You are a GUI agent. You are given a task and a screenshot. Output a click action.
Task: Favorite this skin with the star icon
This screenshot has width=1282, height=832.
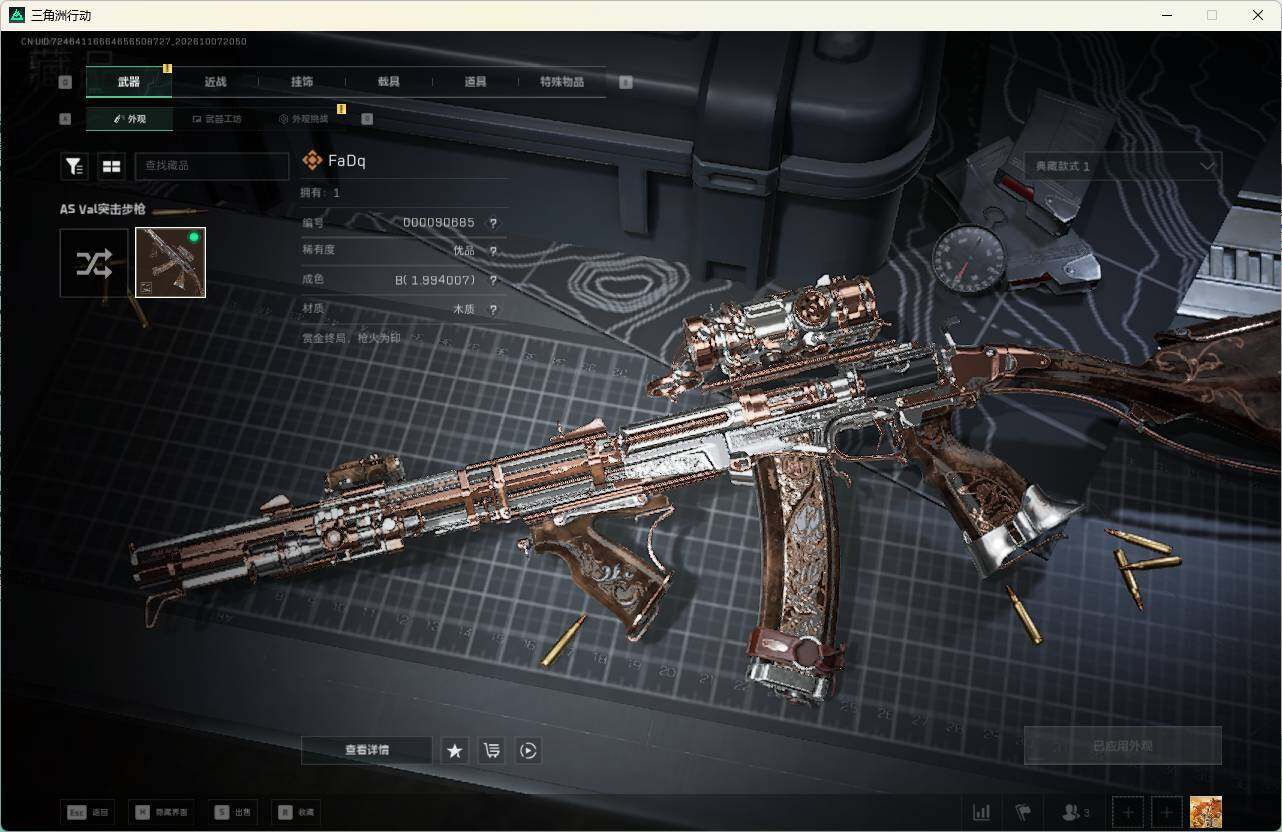pyautogui.click(x=455, y=750)
